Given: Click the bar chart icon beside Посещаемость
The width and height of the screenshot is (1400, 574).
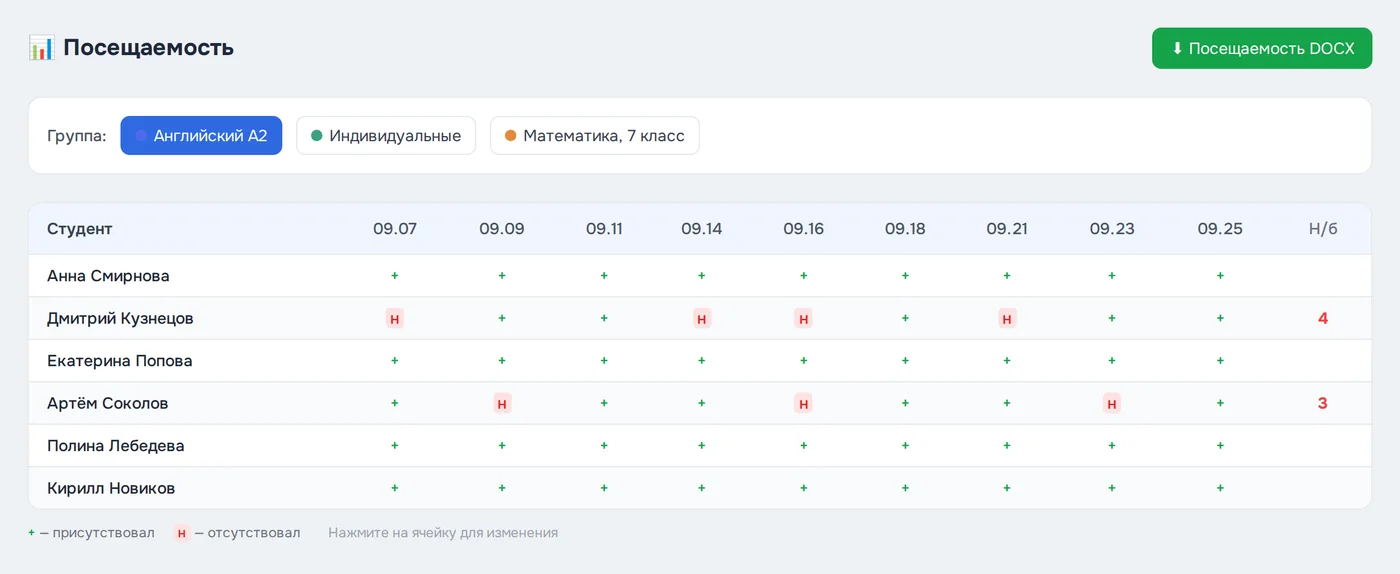Looking at the screenshot, I should (41, 47).
